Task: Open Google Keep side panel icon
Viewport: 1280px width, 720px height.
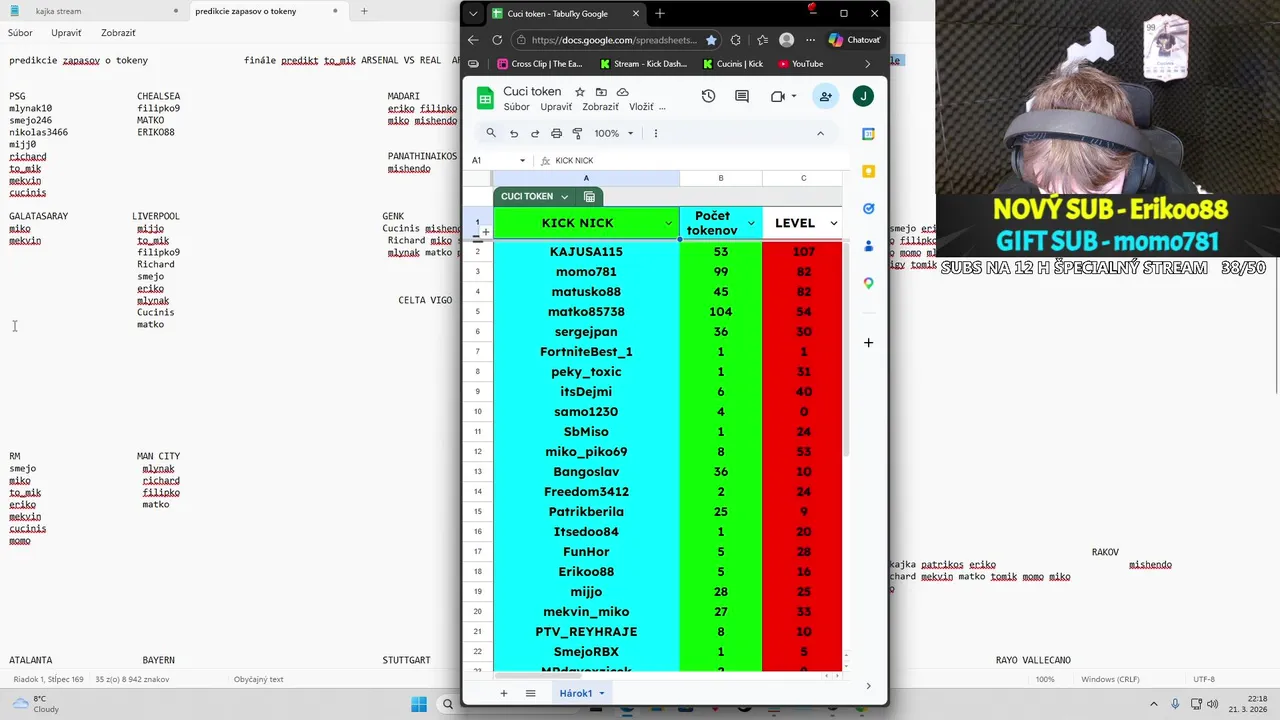Action: click(x=868, y=171)
